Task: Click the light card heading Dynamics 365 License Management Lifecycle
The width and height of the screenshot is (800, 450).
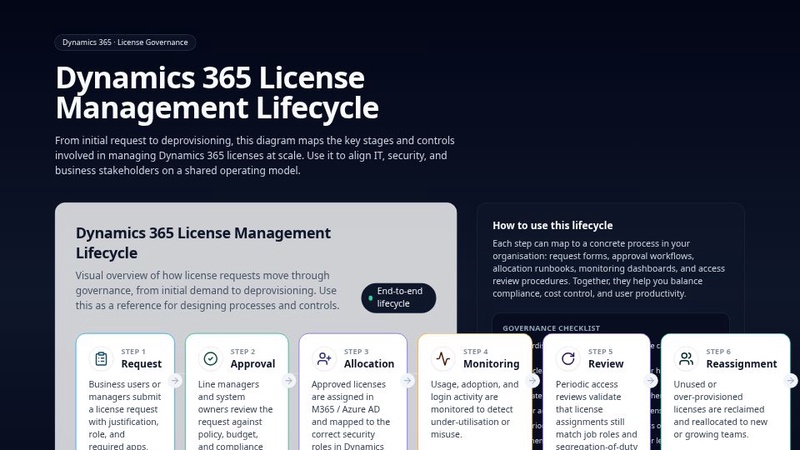Action: click(x=203, y=243)
